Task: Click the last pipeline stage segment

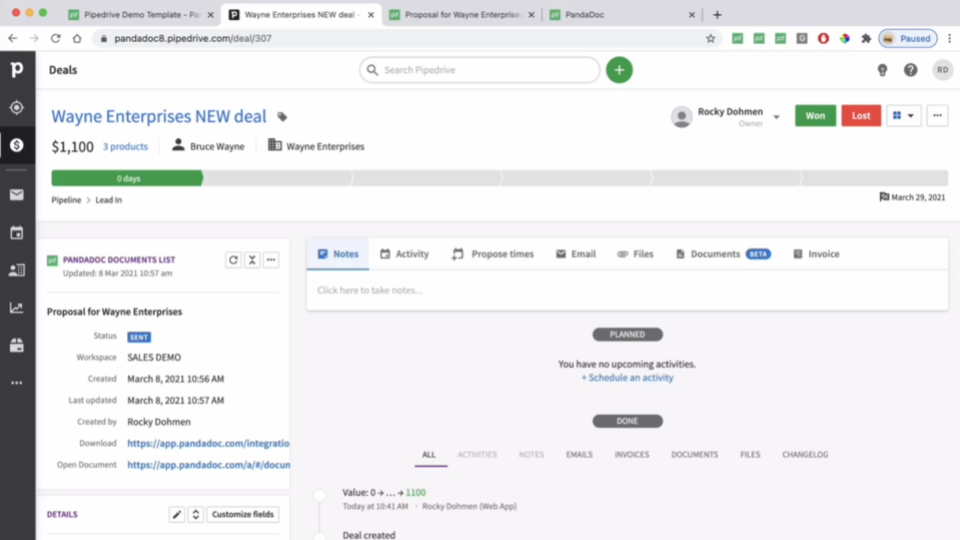Action: (x=874, y=178)
